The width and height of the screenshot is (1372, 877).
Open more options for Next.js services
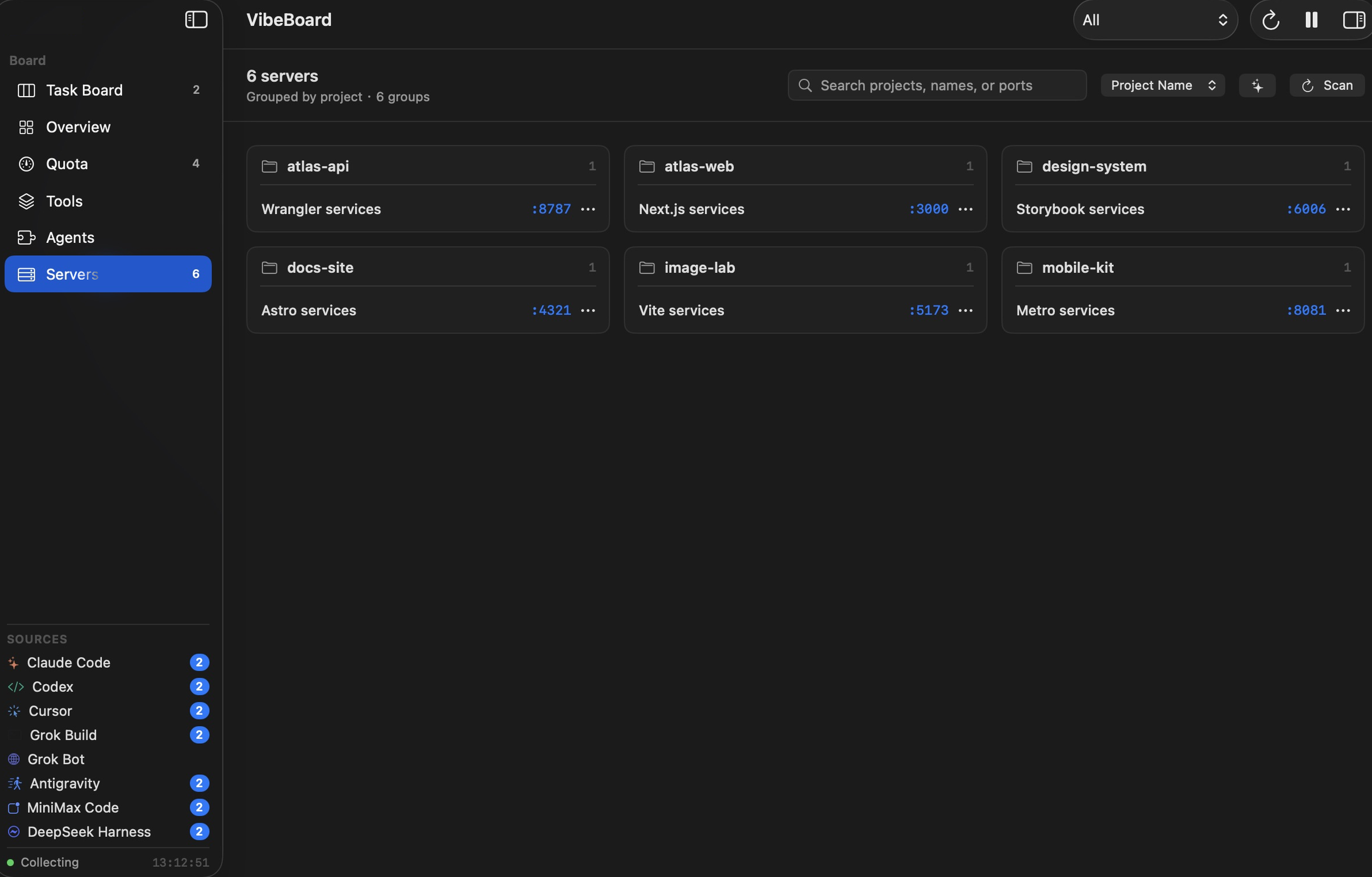pos(965,209)
